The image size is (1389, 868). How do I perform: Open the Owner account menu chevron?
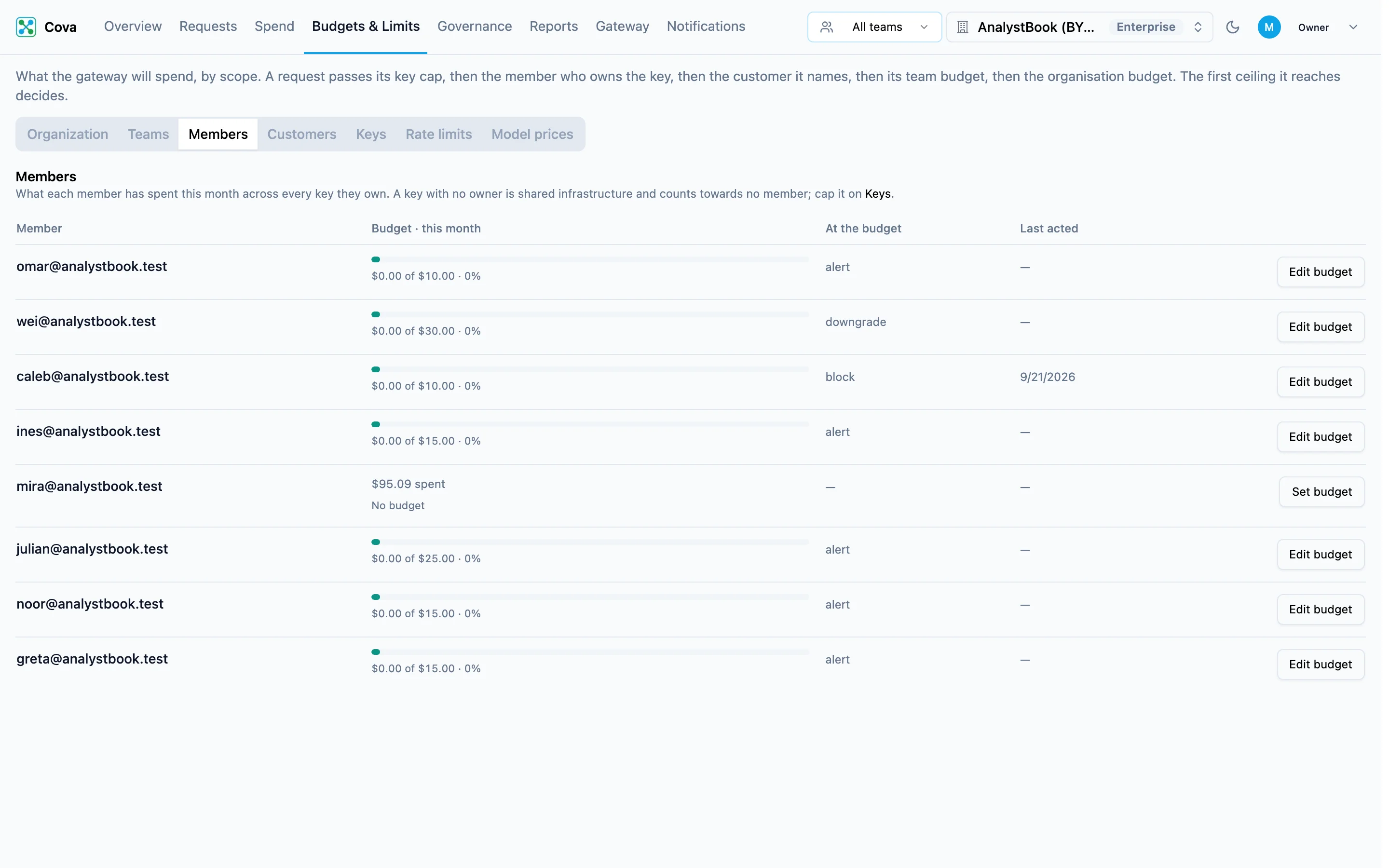(x=1353, y=27)
